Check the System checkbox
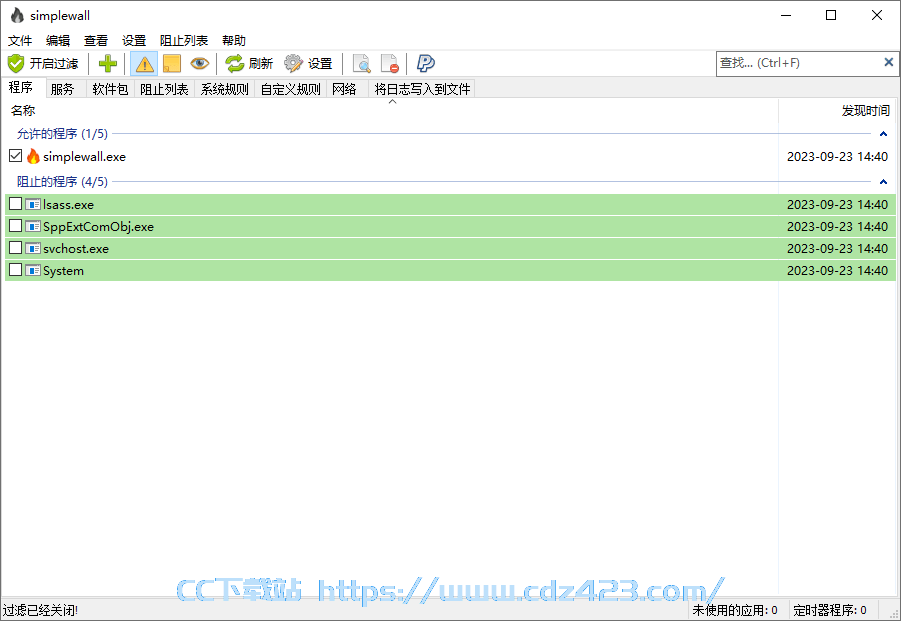The height and width of the screenshot is (621, 901). click(x=16, y=269)
